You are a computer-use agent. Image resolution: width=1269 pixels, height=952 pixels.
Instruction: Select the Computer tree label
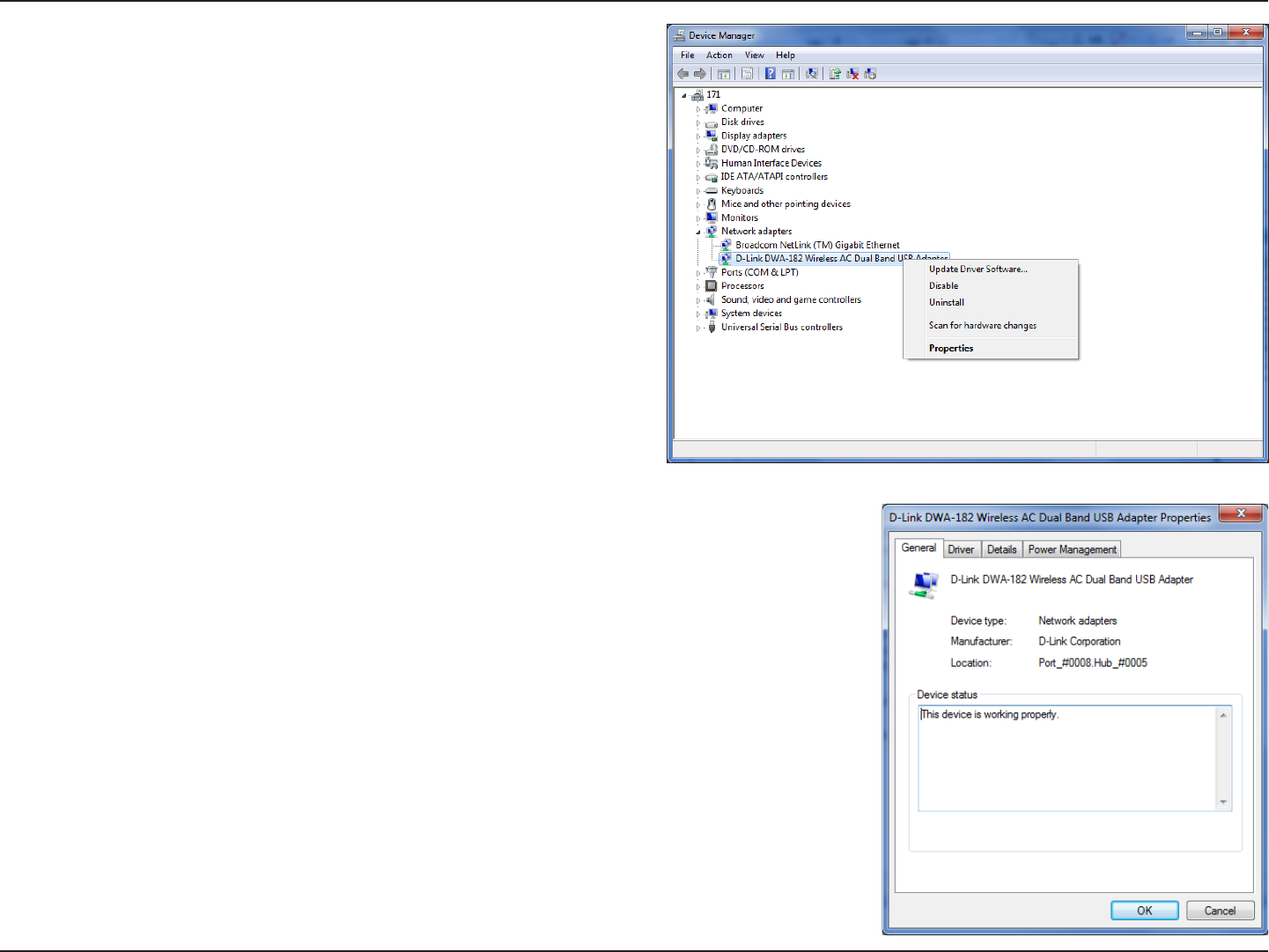click(742, 109)
